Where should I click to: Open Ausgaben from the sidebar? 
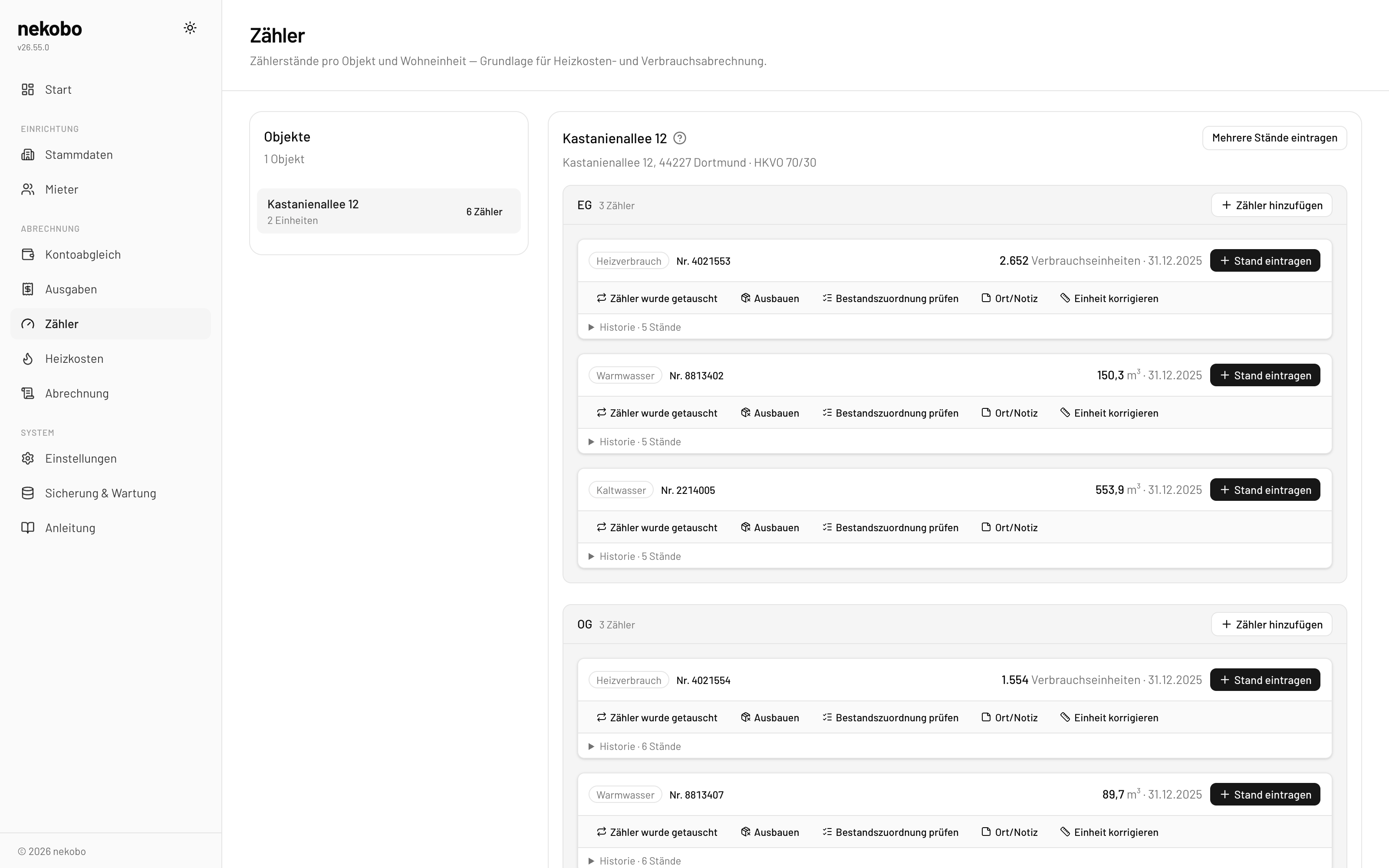(x=111, y=289)
